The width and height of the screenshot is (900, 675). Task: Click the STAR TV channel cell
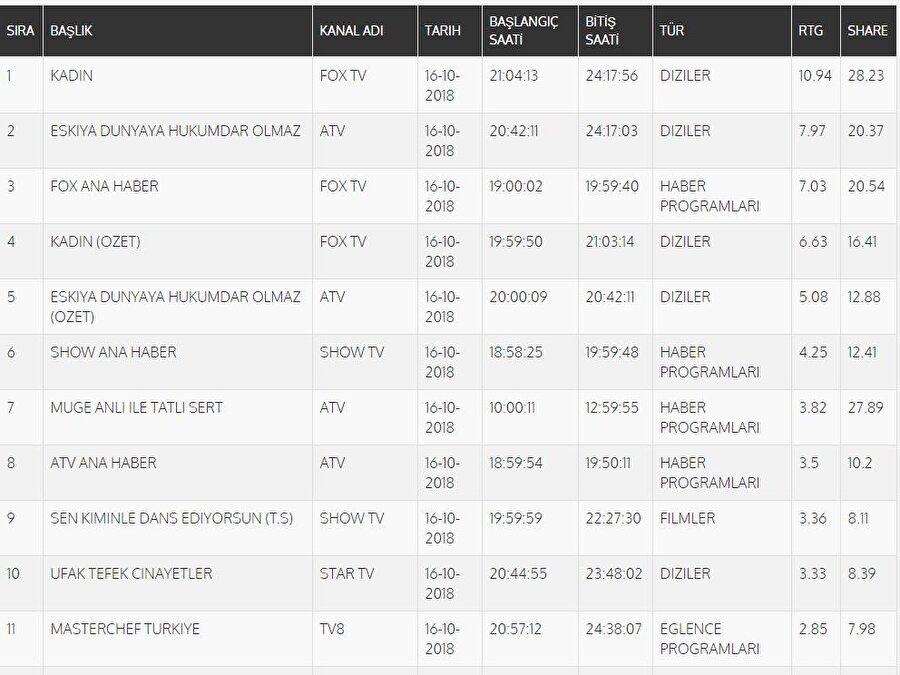coord(347,574)
